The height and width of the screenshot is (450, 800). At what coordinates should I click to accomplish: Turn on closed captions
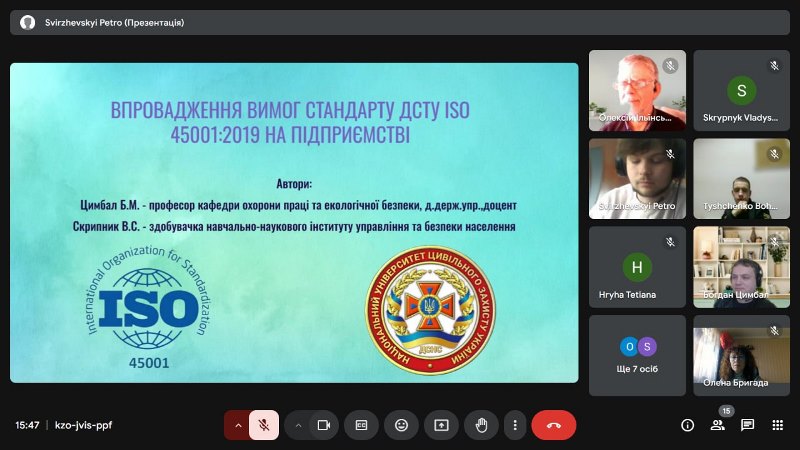(x=362, y=425)
